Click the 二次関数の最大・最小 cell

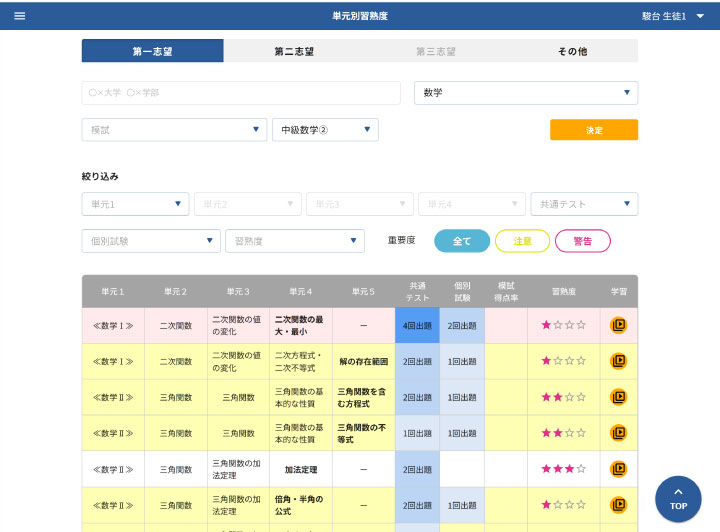[301, 325]
